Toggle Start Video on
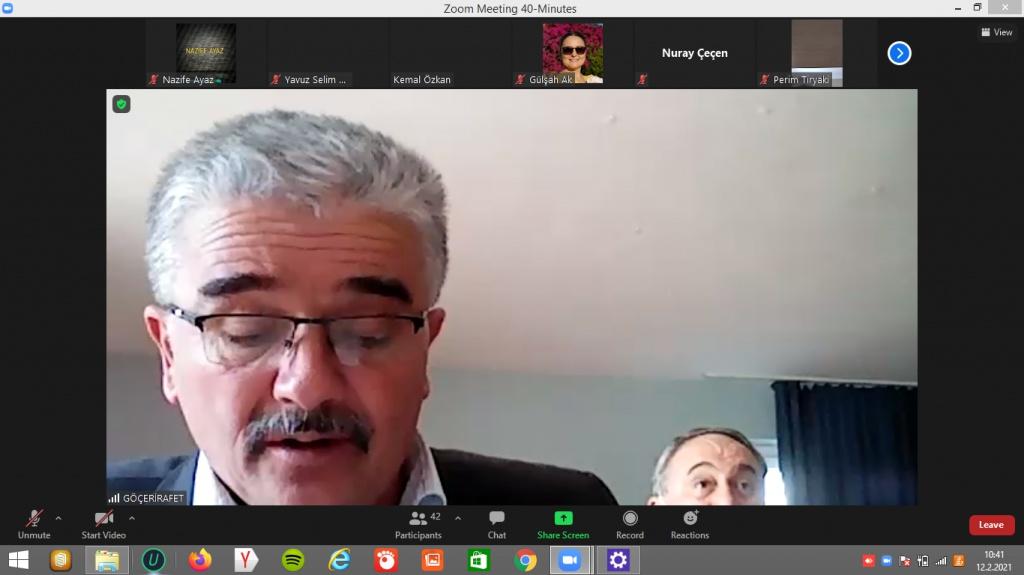Viewport: 1024px width, 575px height. point(103,524)
